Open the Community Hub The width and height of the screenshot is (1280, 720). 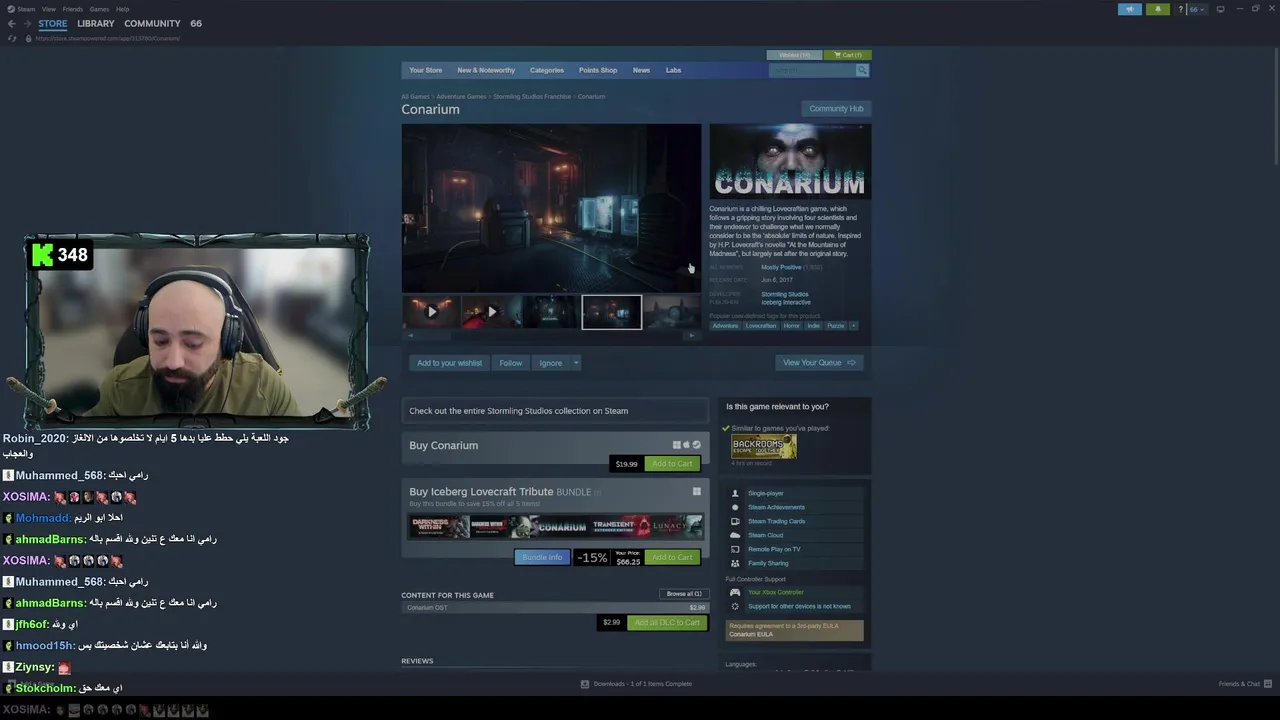tap(836, 108)
